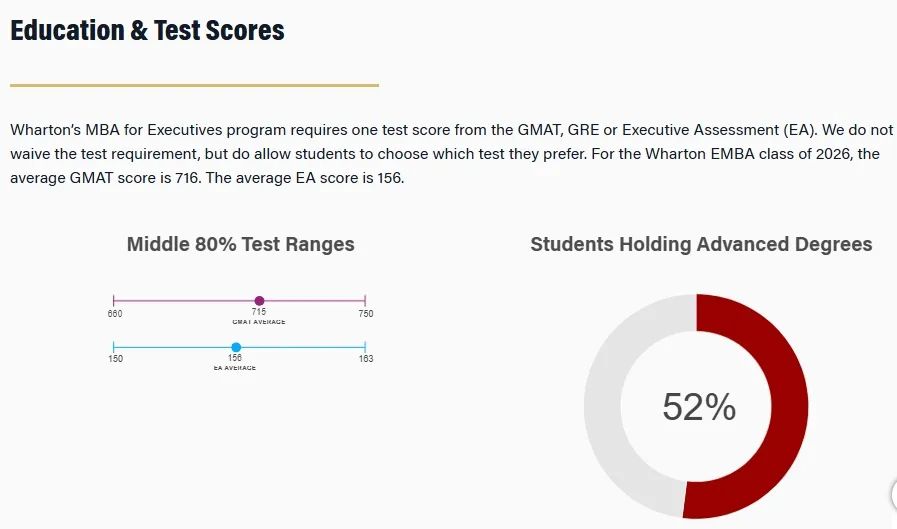Click the 52% label inside donut chart
The height and width of the screenshot is (529, 897).
(699, 407)
